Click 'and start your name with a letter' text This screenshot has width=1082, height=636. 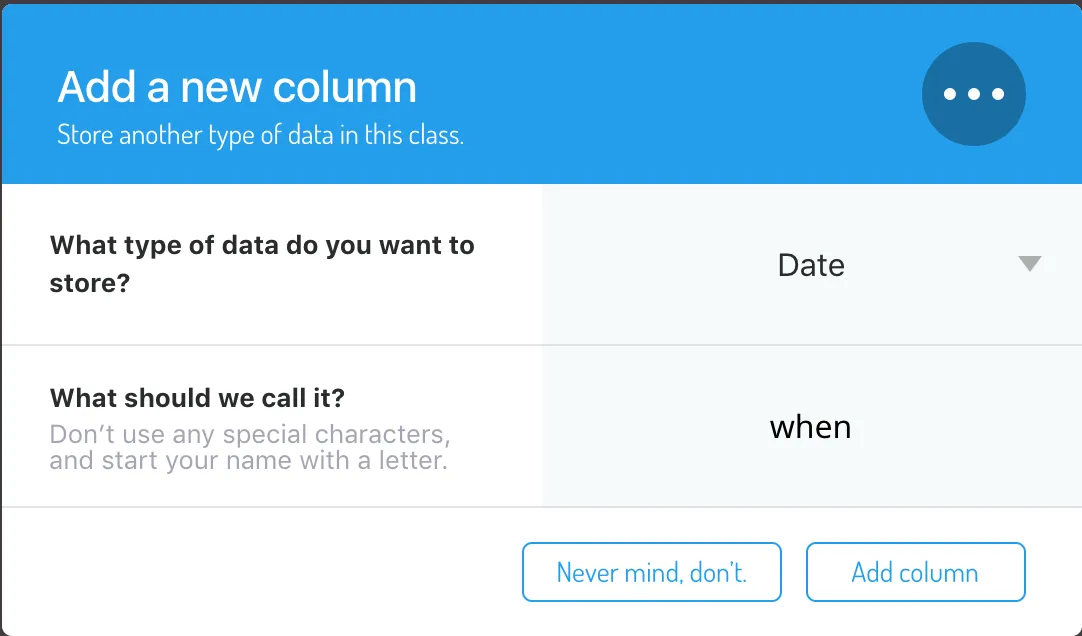click(x=248, y=460)
